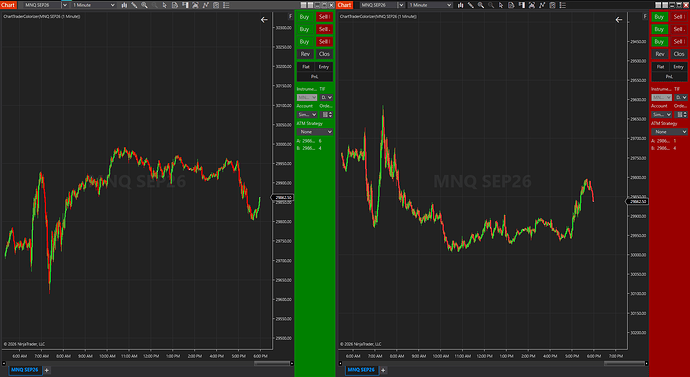Expand the 1 Minute interval dropdown on left chart
This screenshot has height=377, width=690.
click(x=93, y=5)
